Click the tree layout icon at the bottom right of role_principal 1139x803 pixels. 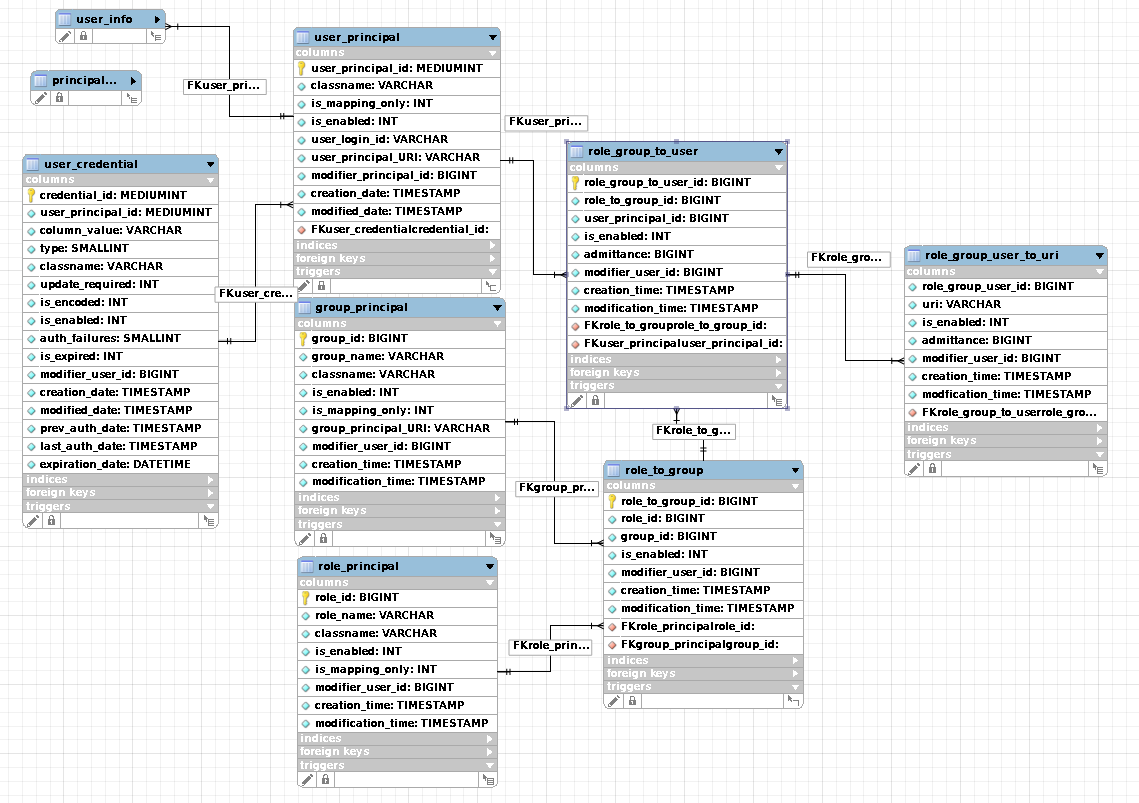click(489, 779)
